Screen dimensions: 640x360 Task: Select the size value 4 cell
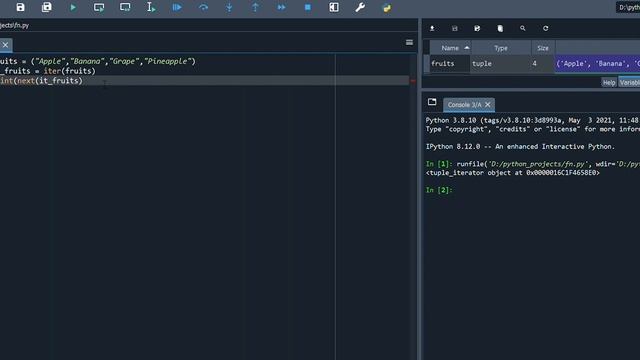coord(542,64)
